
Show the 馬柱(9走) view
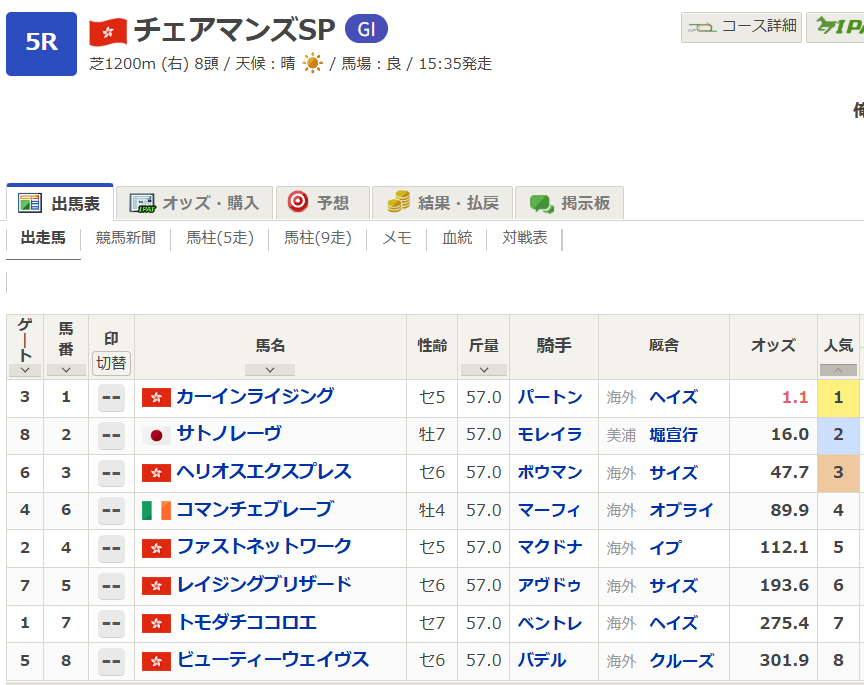[318, 238]
